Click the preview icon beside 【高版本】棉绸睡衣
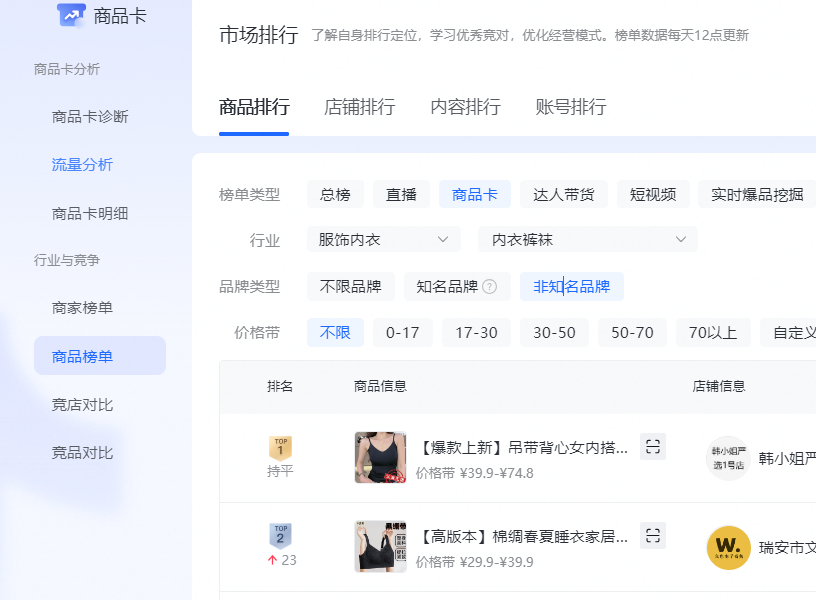 (x=653, y=536)
